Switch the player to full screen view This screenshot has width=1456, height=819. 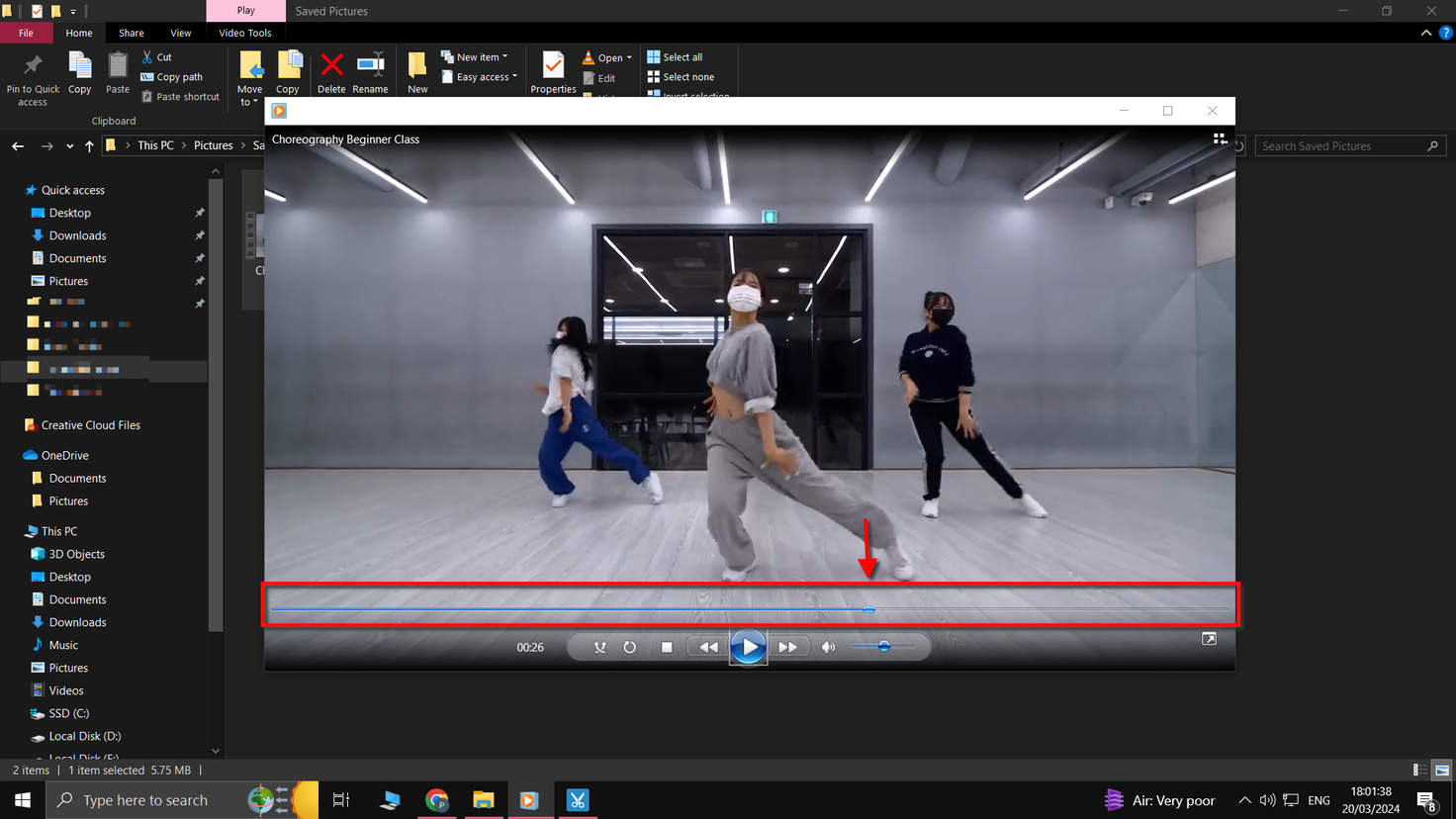(1209, 639)
